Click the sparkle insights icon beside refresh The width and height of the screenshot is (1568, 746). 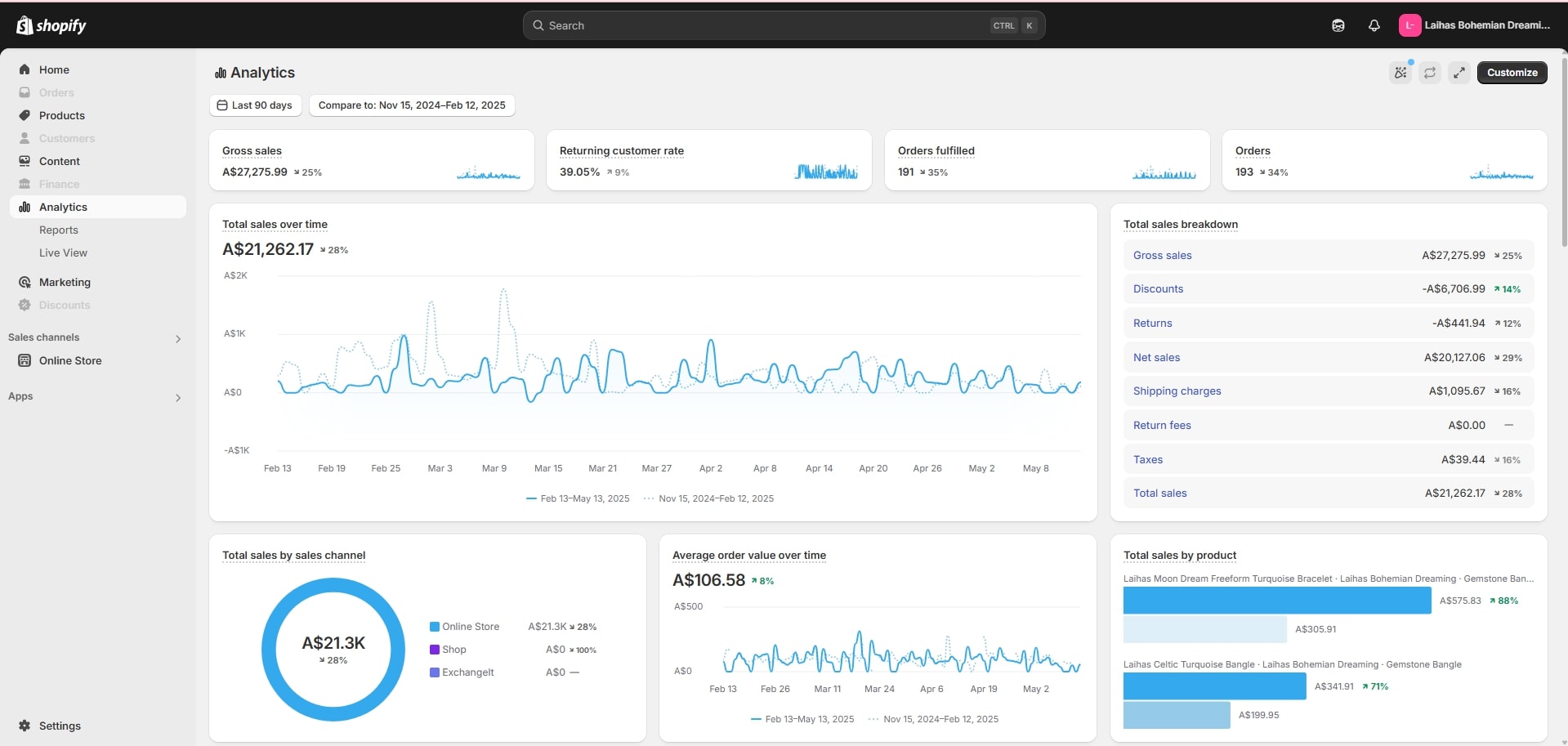[1400, 73]
